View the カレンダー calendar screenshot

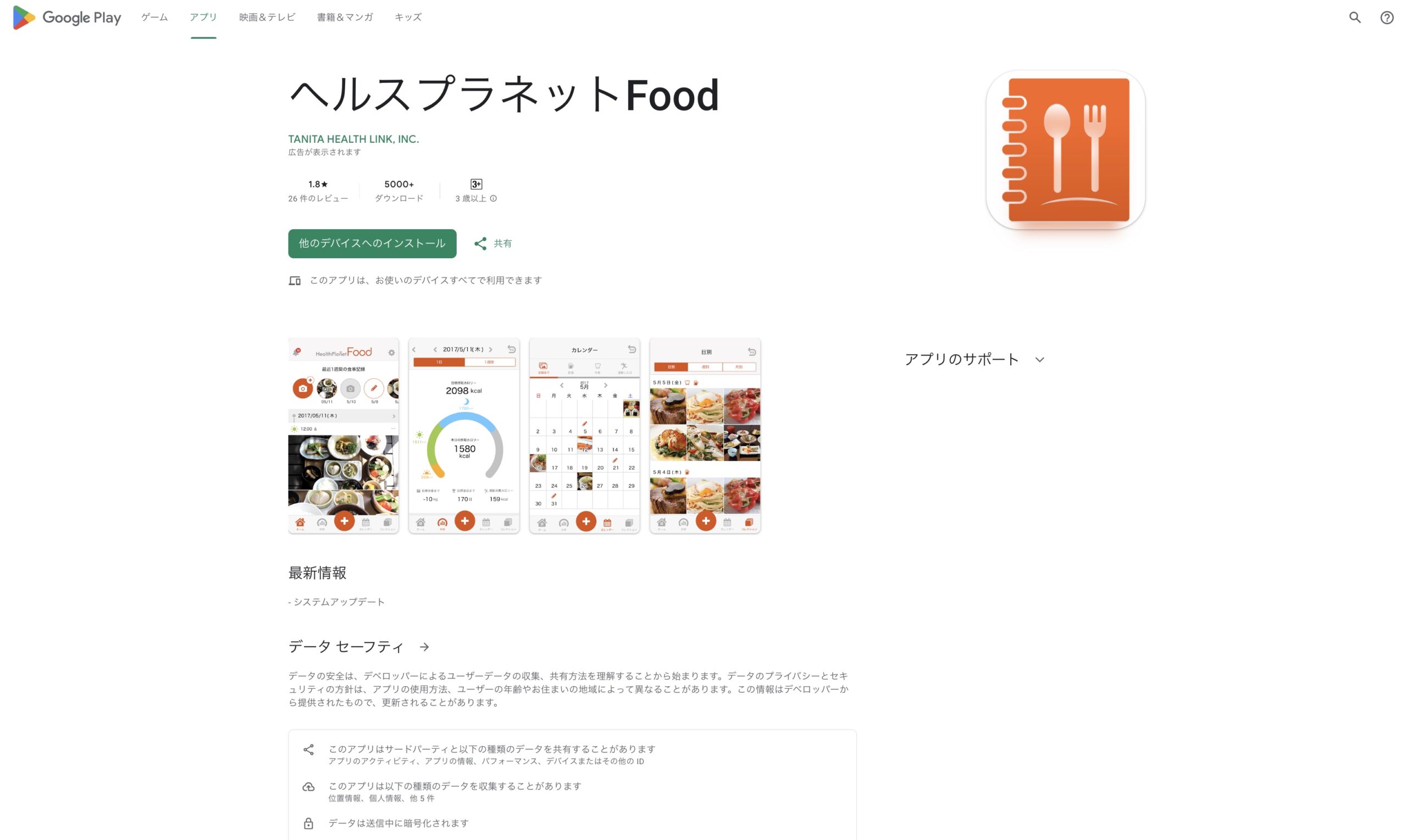(x=584, y=436)
